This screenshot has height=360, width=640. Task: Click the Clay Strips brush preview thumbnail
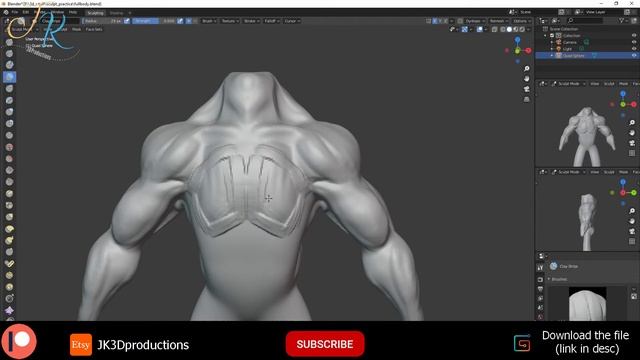tap(587, 304)
